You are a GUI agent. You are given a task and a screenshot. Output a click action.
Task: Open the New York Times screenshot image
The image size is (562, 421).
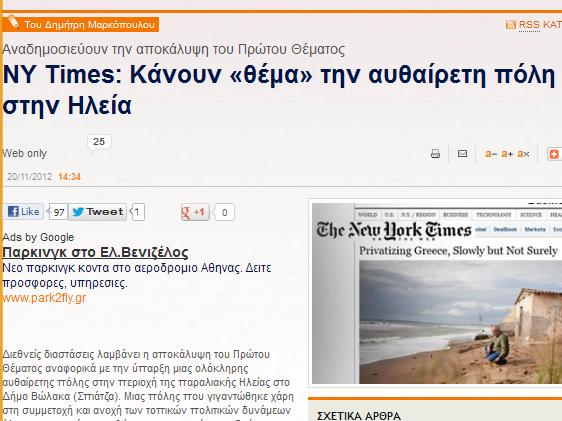[x=437, y=293]
